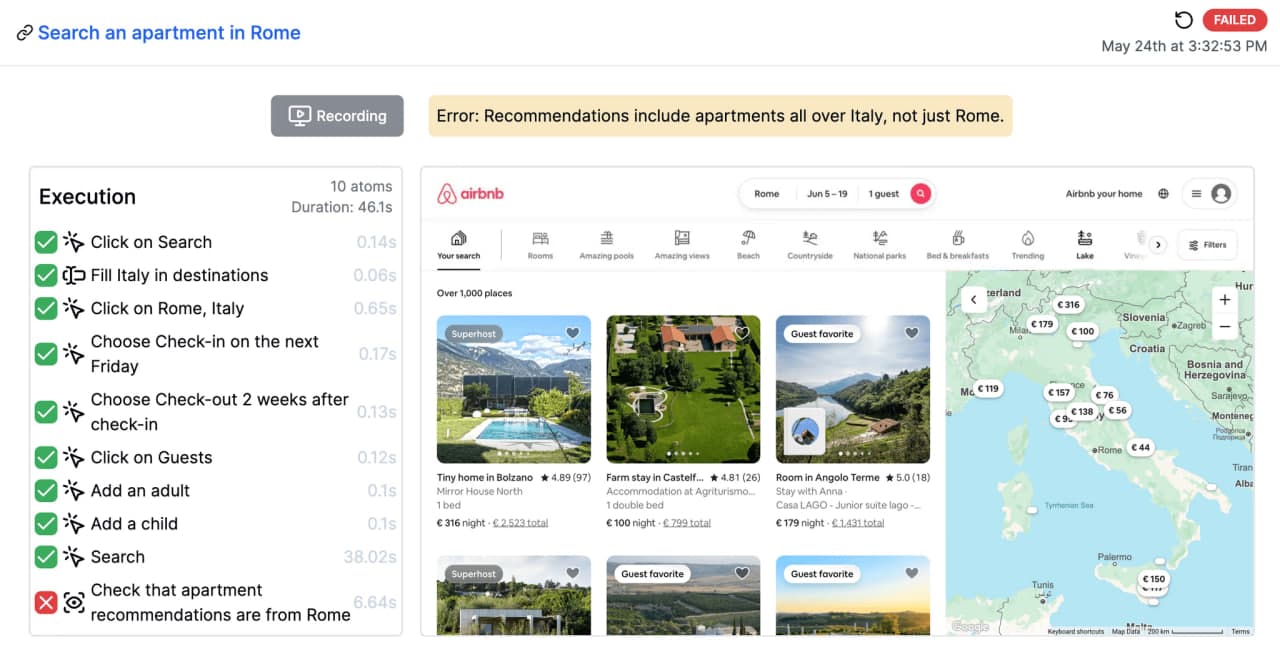Image resolution: width=1280 pixels, height=645 pixels.
Task: Click the eye icon of Check apartment step
Action: 73,602
